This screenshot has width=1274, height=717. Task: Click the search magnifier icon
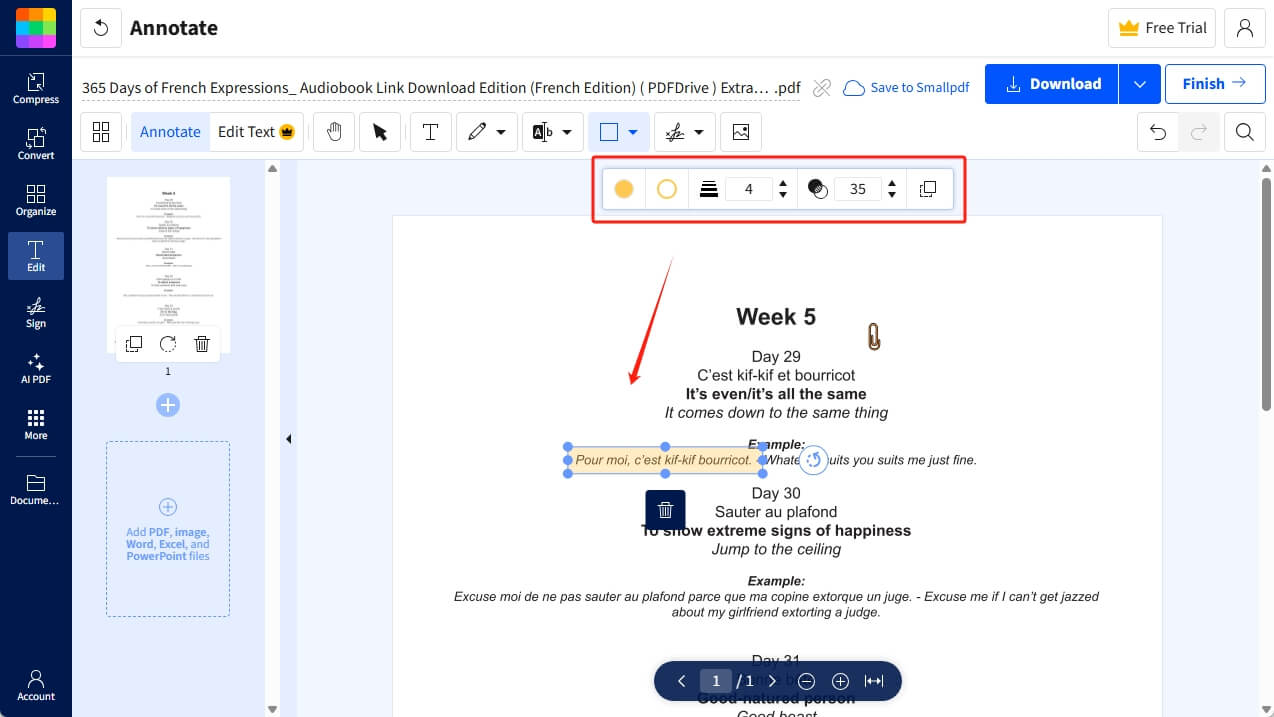(x=1245, y=131)
